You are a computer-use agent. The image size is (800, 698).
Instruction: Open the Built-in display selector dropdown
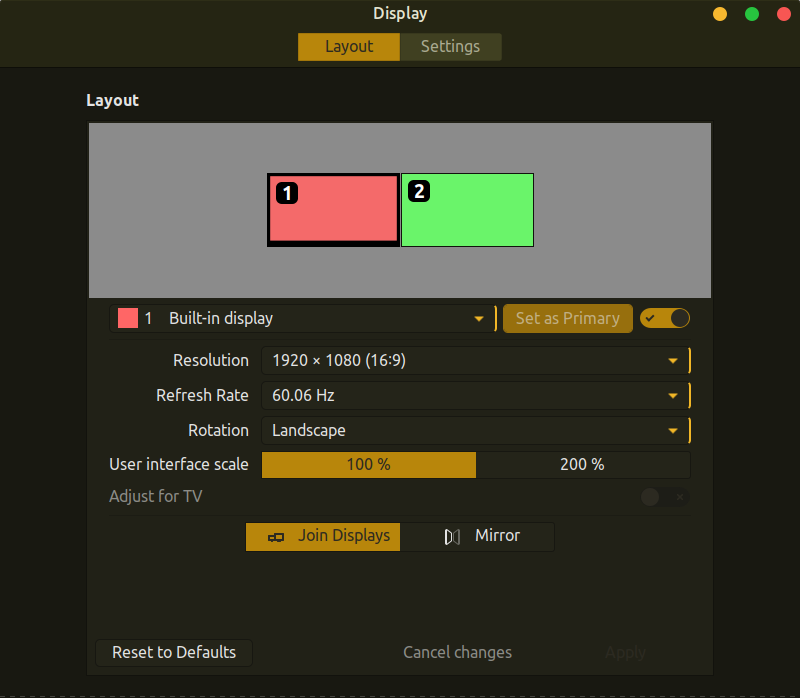click(303, 318)
